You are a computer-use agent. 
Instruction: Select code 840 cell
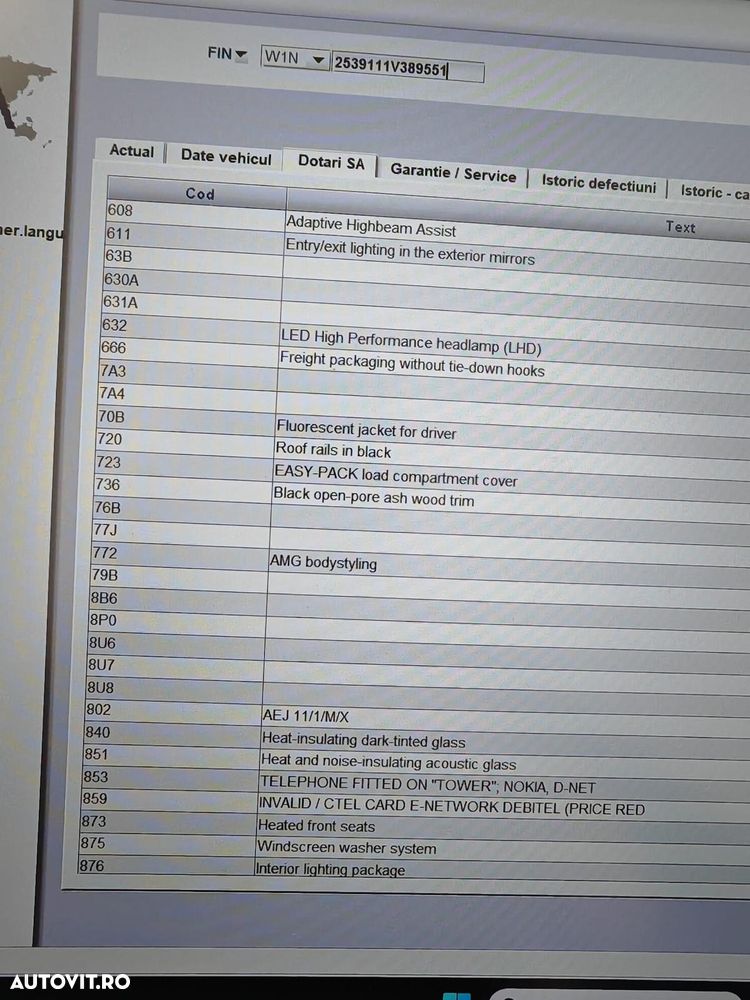(x=171, y=734)
